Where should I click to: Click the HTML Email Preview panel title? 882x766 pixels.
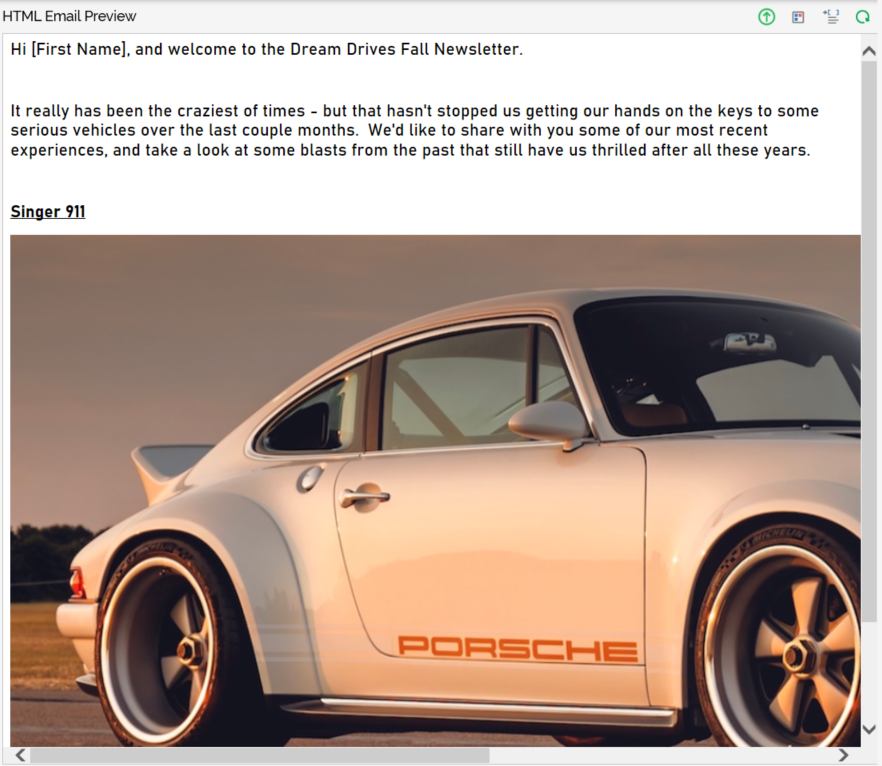tap(69, 16)
